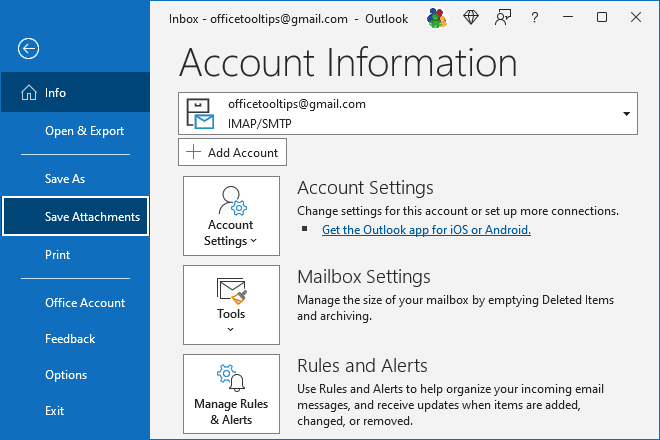Click the green plus icon on Add Account

[193, 152]
